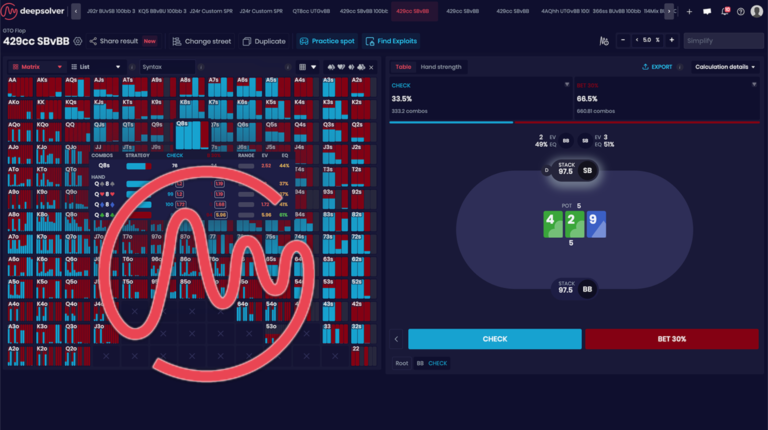Open the notifications bell
This screenshot has width=768, height=430.
(724, 11)
